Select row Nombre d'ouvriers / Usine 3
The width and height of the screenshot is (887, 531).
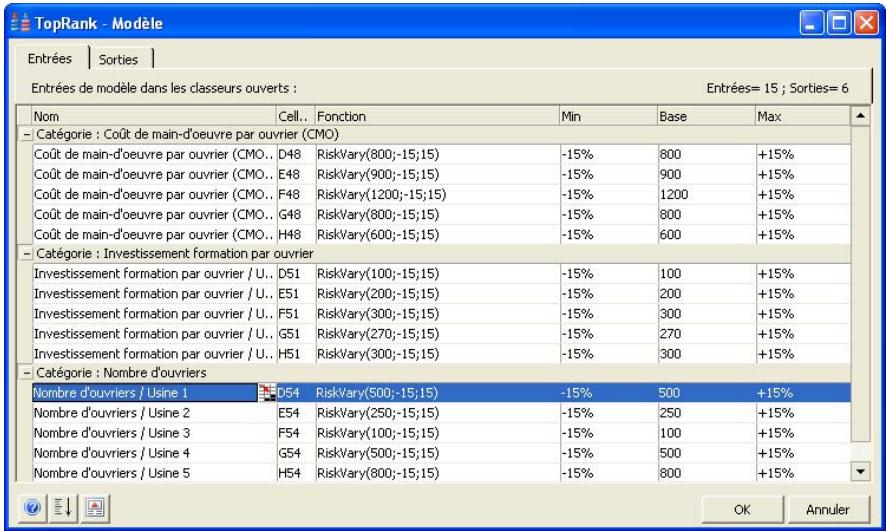(441, 433)
